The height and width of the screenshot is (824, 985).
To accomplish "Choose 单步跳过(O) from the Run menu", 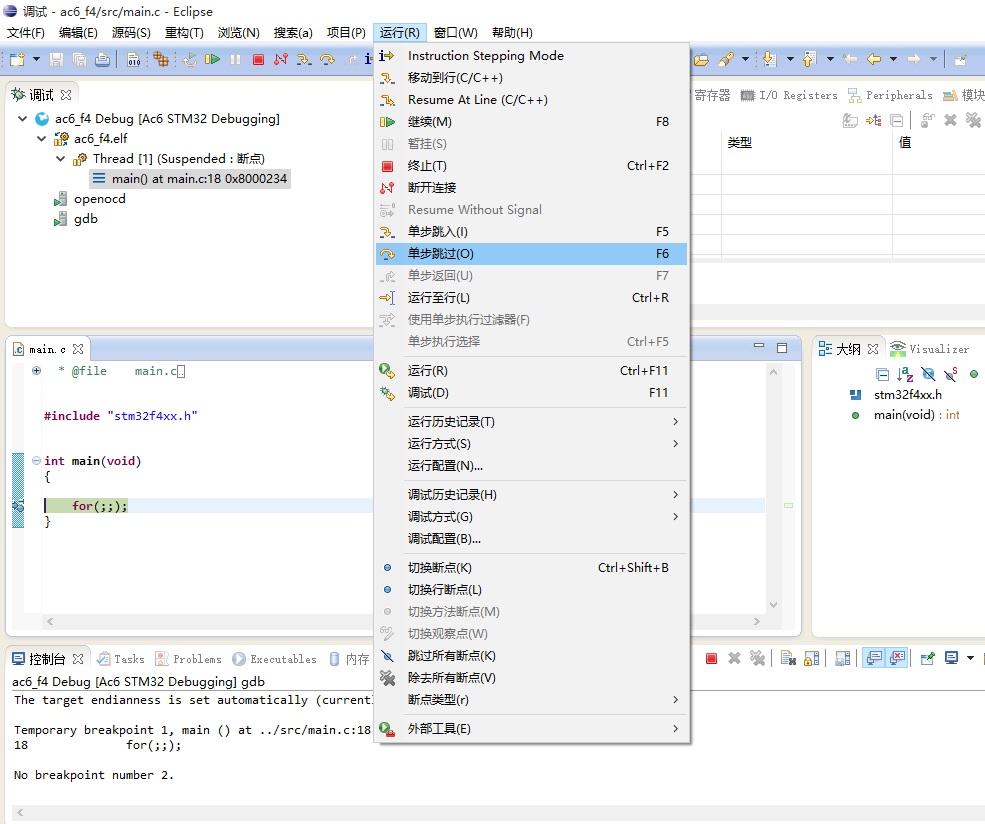I will coord(531,254).
